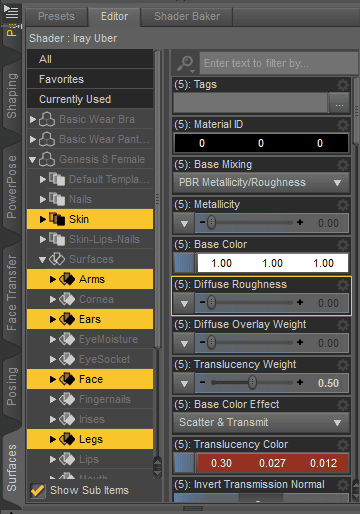The width and height of the screenshot is (360, 514).
Task: Expand the Basic Wear Bra node
Action: point(33,119)
